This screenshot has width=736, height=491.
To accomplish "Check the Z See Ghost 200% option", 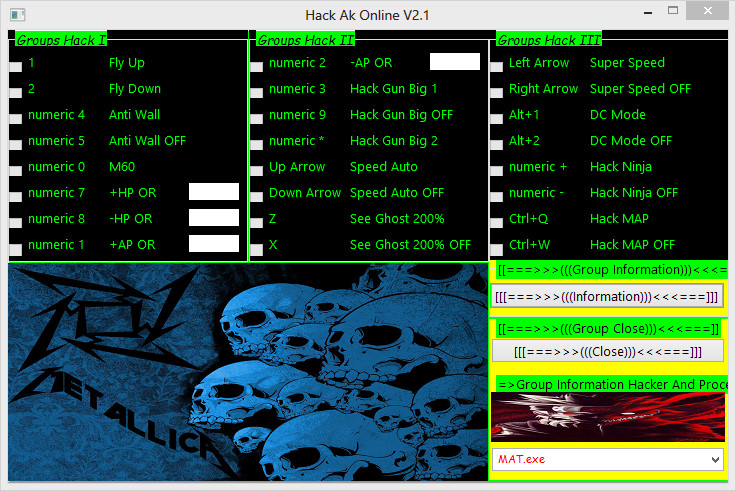I will pyautogui.click(x=256, y=222).
